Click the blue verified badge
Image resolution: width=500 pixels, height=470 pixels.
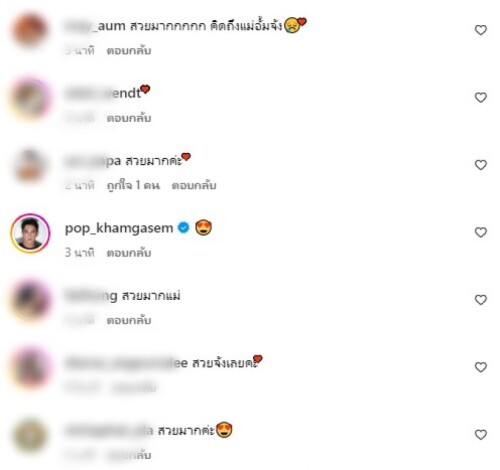[x=183, y=228]
